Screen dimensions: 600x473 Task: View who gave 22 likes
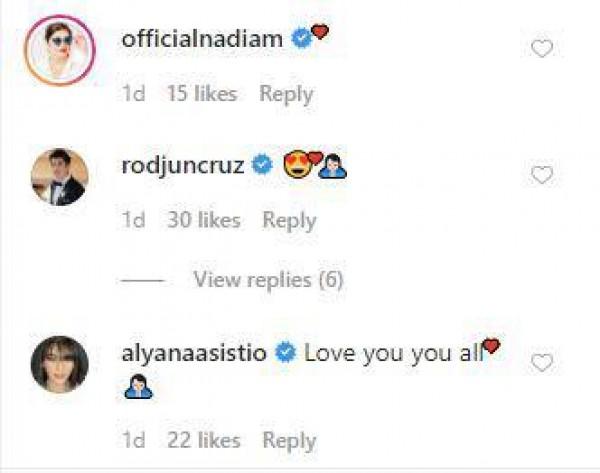pyautogui.click(x=205, y=441)
